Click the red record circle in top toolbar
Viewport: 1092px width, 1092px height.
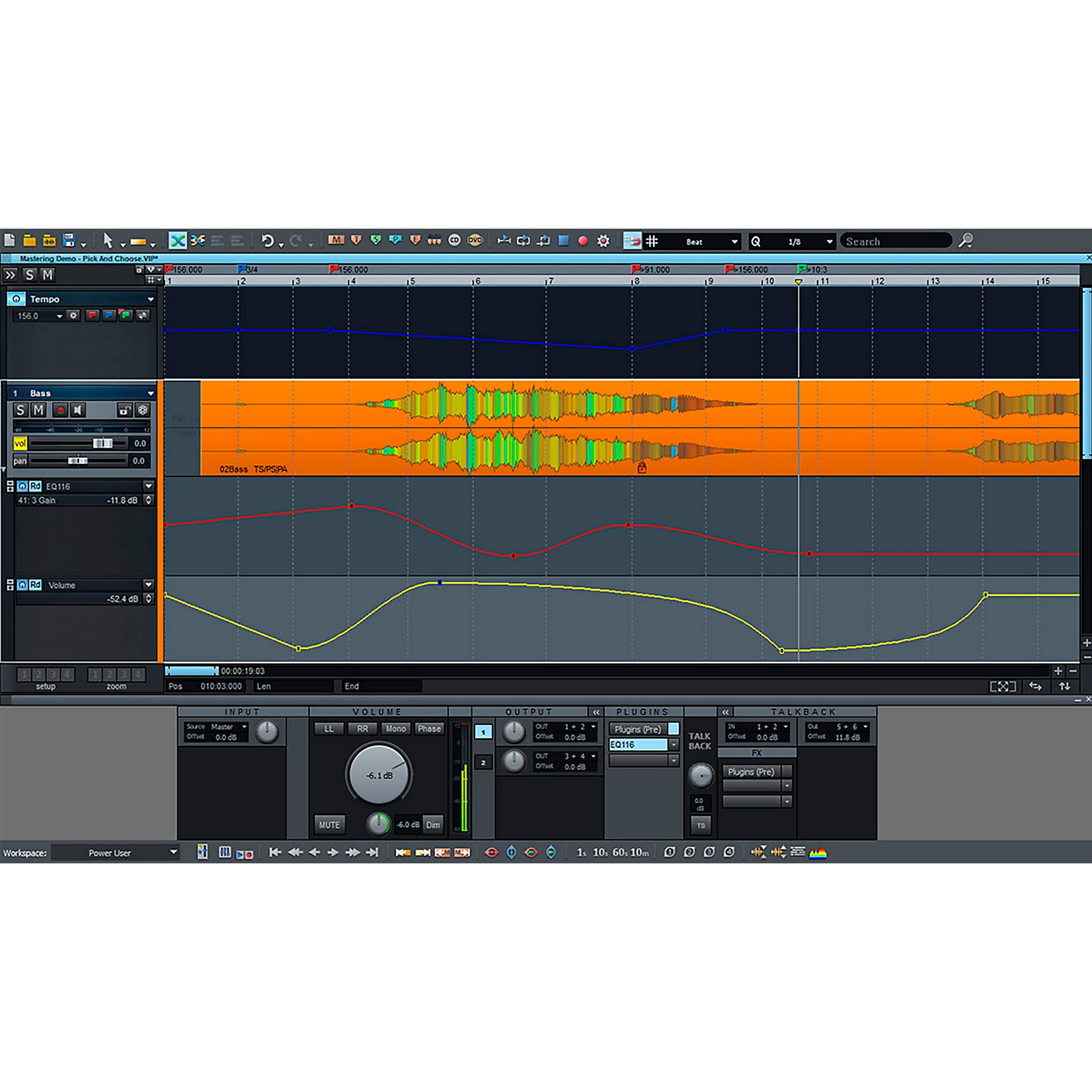click(583, 241)
